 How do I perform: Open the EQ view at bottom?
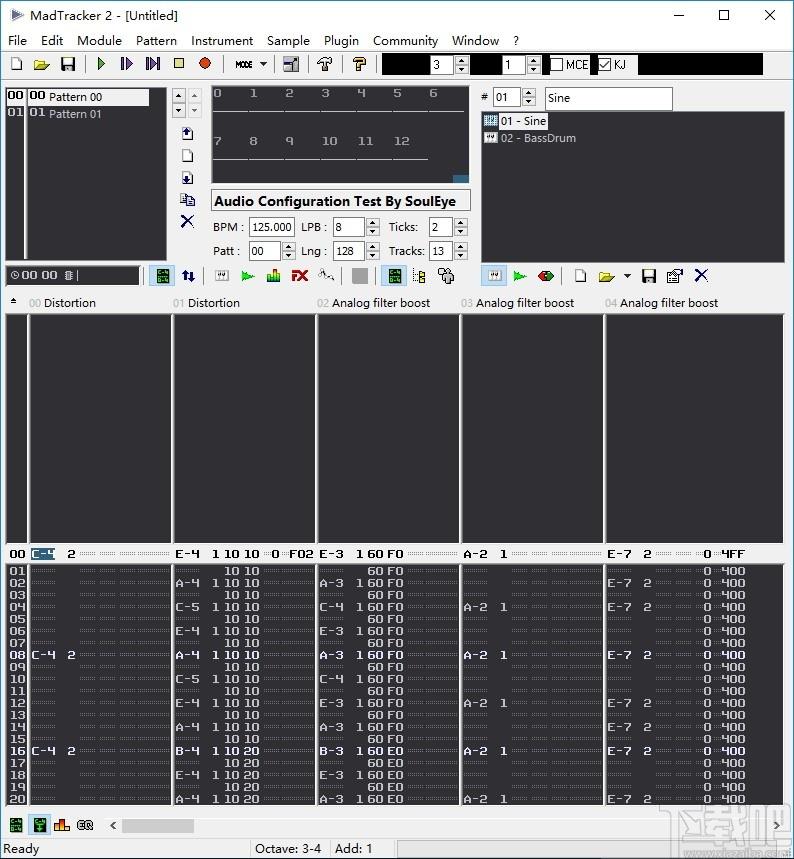click(x=85, y=824)
